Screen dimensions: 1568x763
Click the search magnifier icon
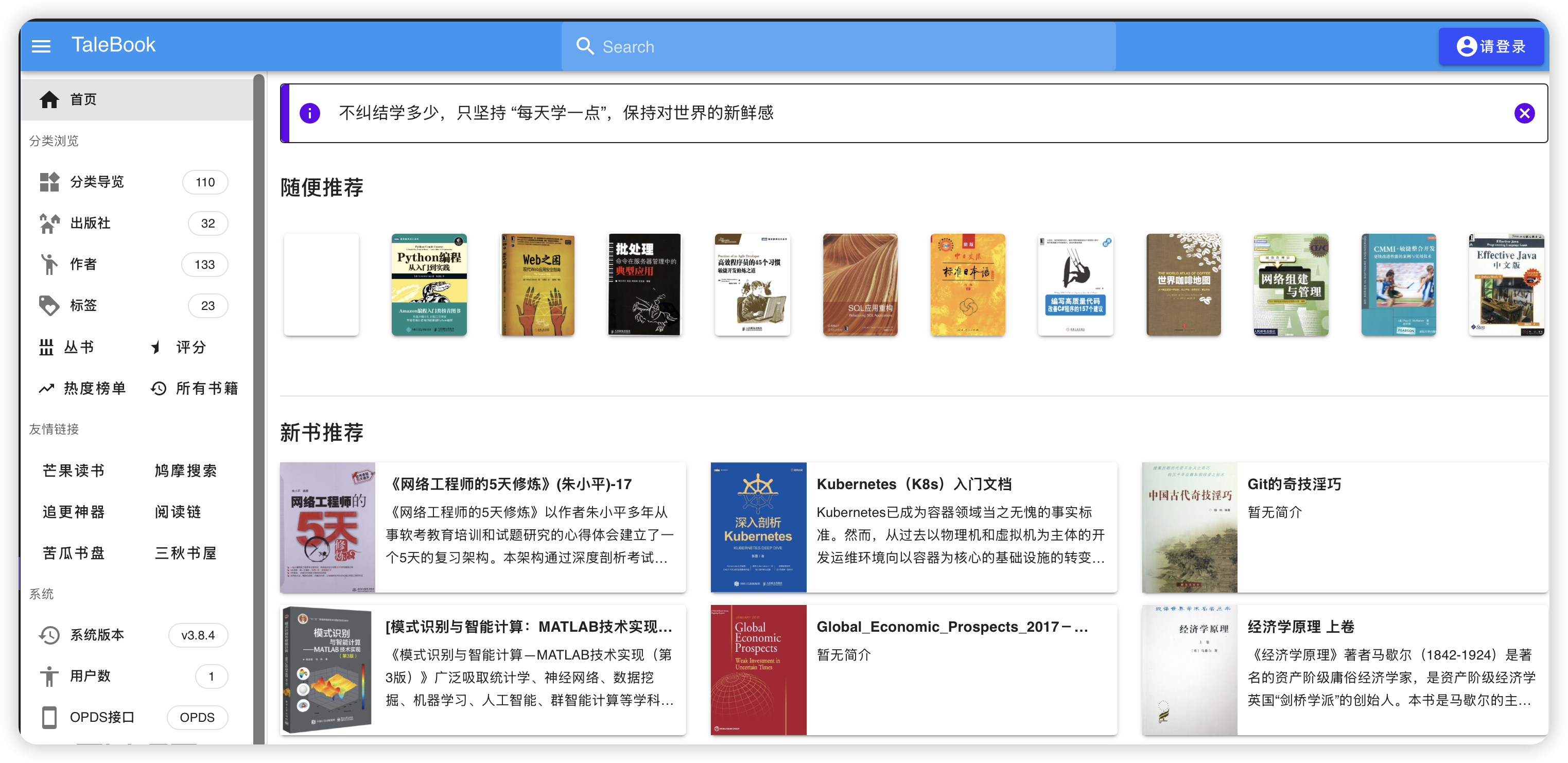pyautogui.click(x=584, y=46)
